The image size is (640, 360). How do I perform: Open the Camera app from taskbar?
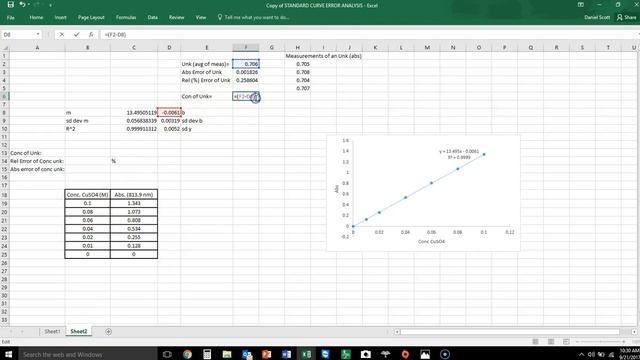coord(366,354)
